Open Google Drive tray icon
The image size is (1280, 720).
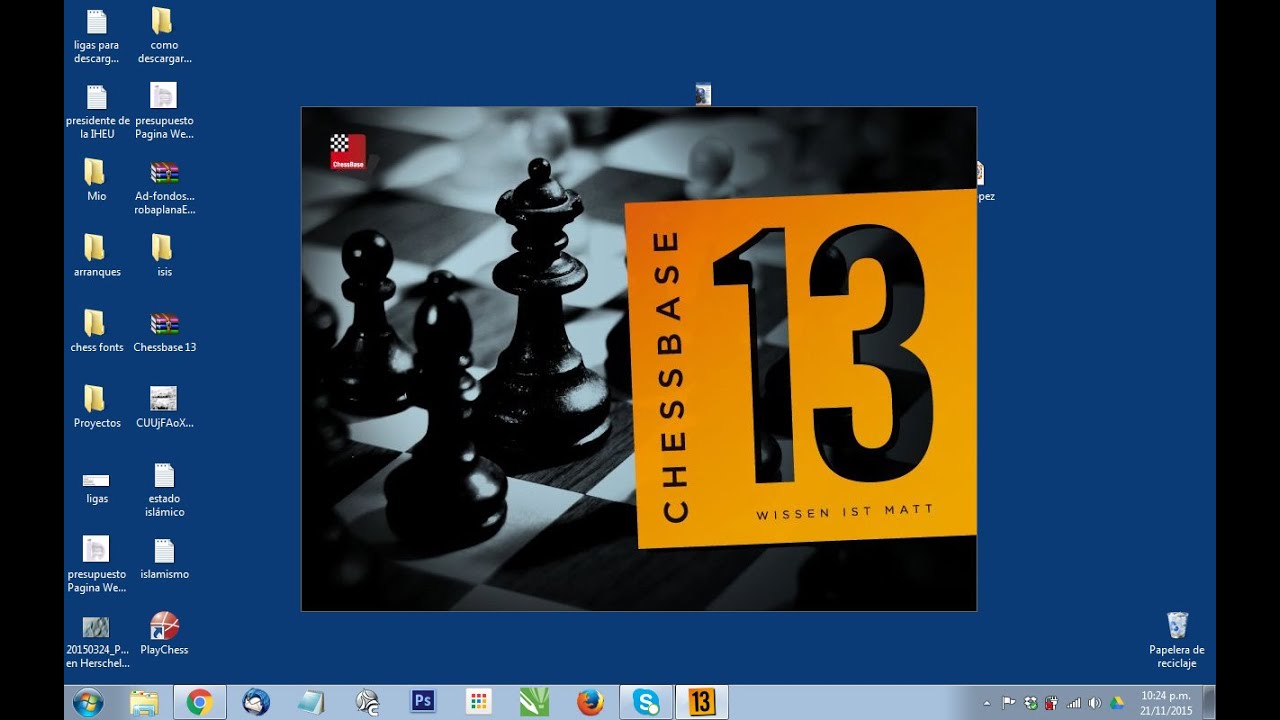(x=1117, y=703)
